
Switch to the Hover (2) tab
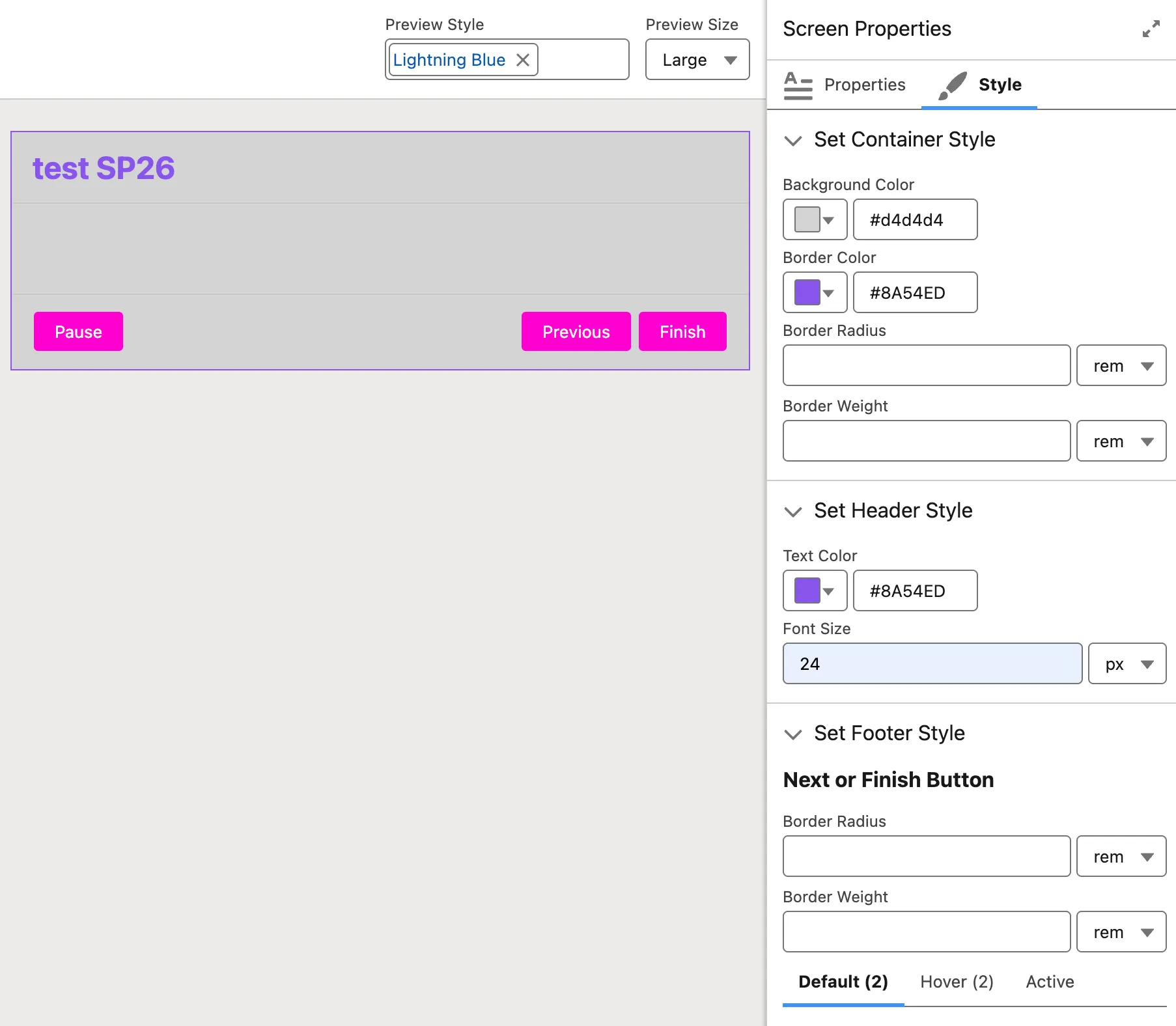click(x=956, y=982)
